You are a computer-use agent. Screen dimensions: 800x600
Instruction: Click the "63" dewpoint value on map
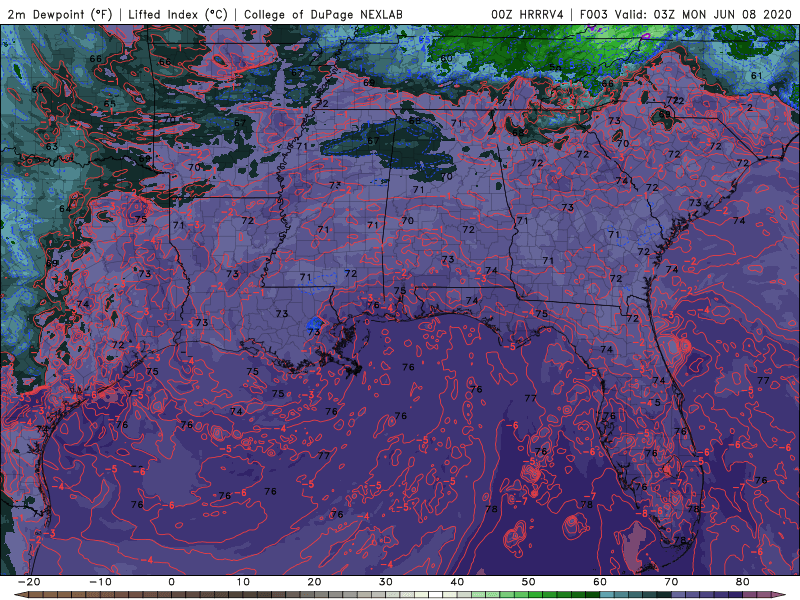point(52,147)
